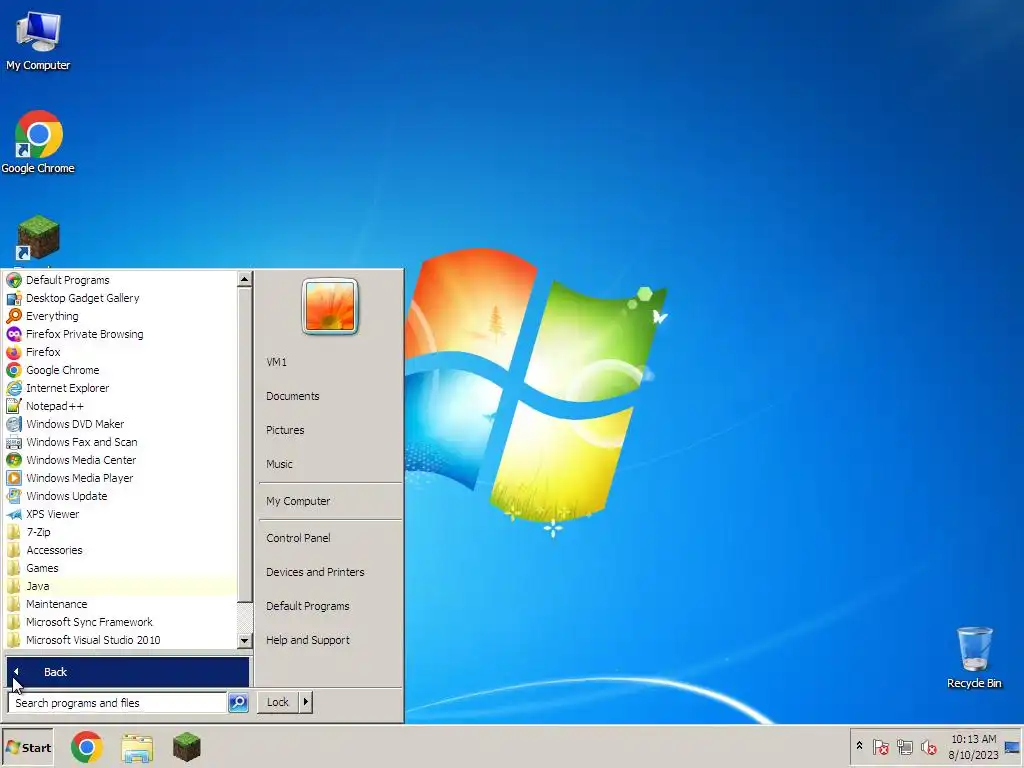1024x768 pixels.
Task: Expand the Games folder
Action: pos(121,568)
